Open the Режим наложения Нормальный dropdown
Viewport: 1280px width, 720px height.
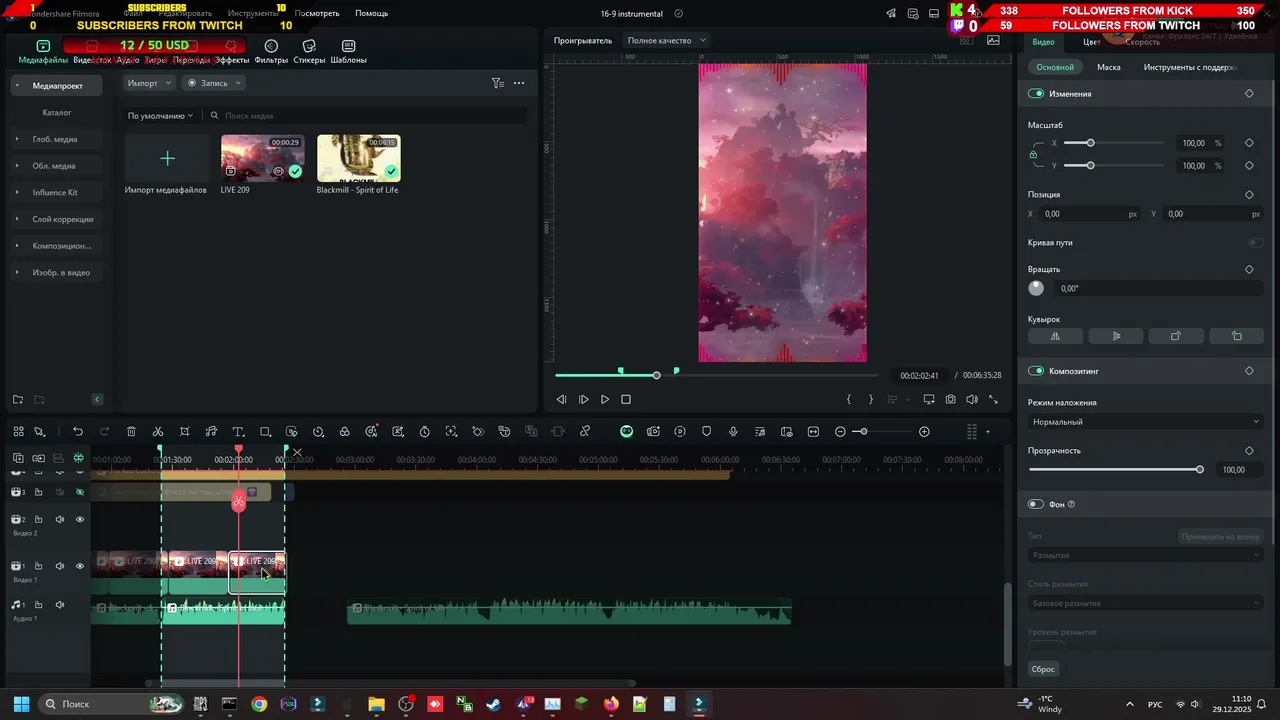(1145, 422)
